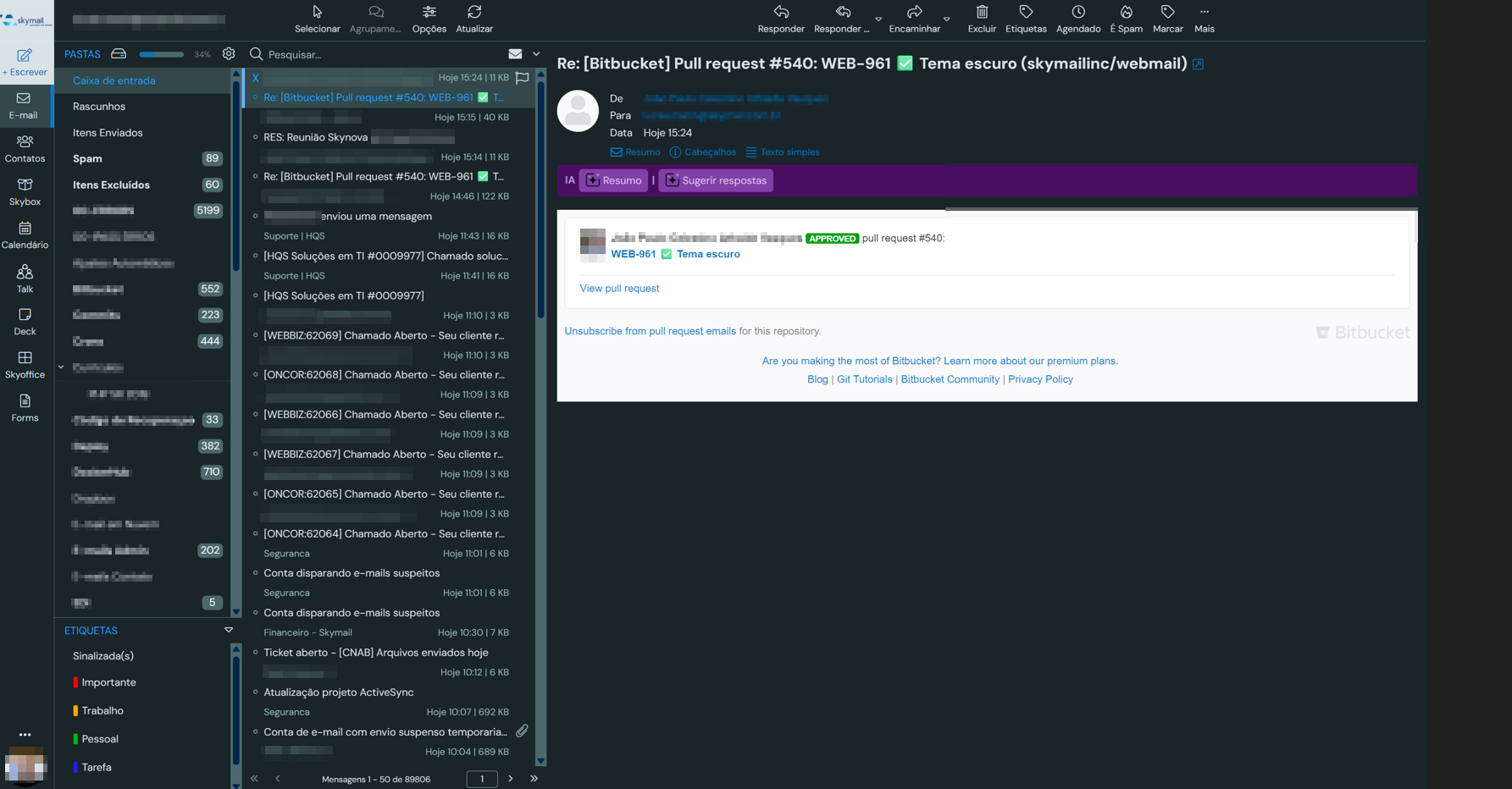
Task: Flag the selected message in list
Action: click(522, 78)
